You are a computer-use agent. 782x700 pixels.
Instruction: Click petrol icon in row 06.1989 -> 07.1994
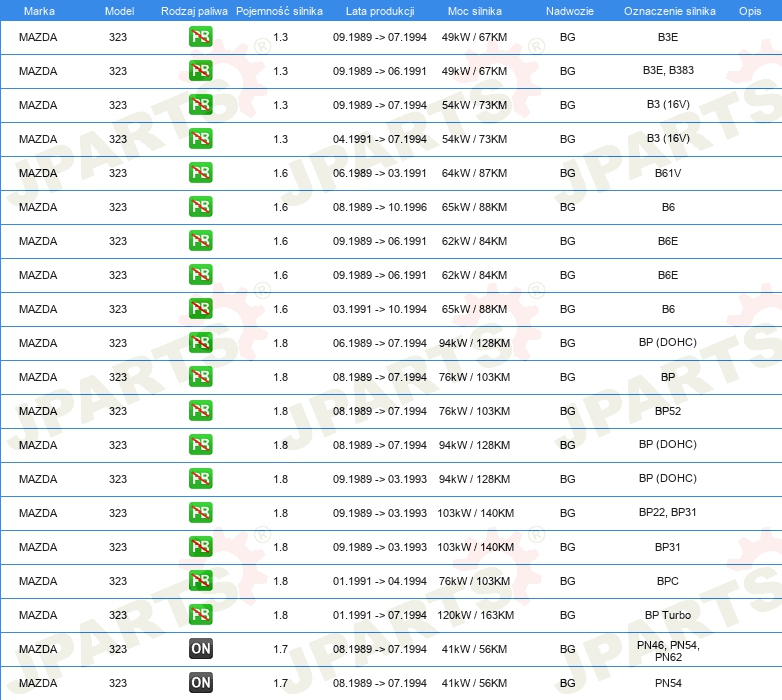pos(200,343)
